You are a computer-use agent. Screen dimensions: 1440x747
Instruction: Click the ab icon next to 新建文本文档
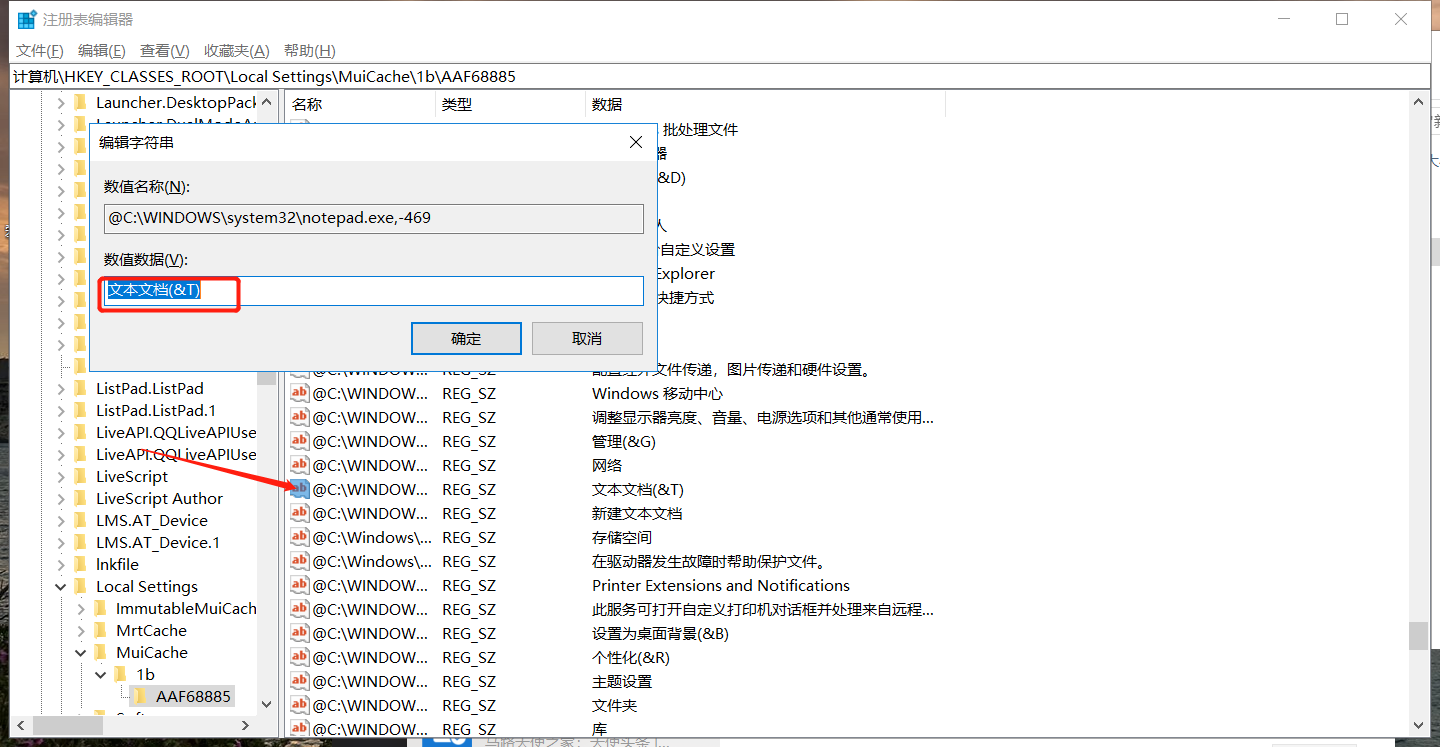pos(299,512)
